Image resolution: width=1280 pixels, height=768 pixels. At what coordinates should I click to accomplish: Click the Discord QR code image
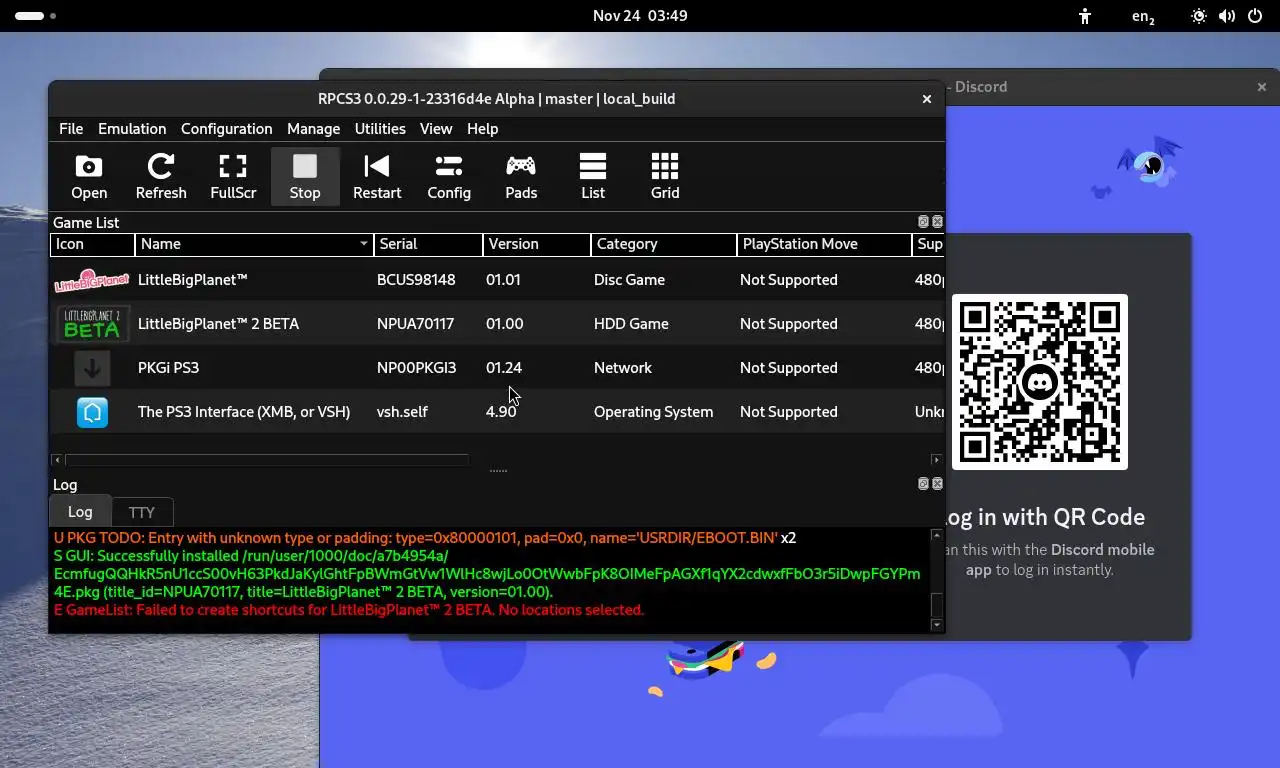click(x=1040, y=382)
